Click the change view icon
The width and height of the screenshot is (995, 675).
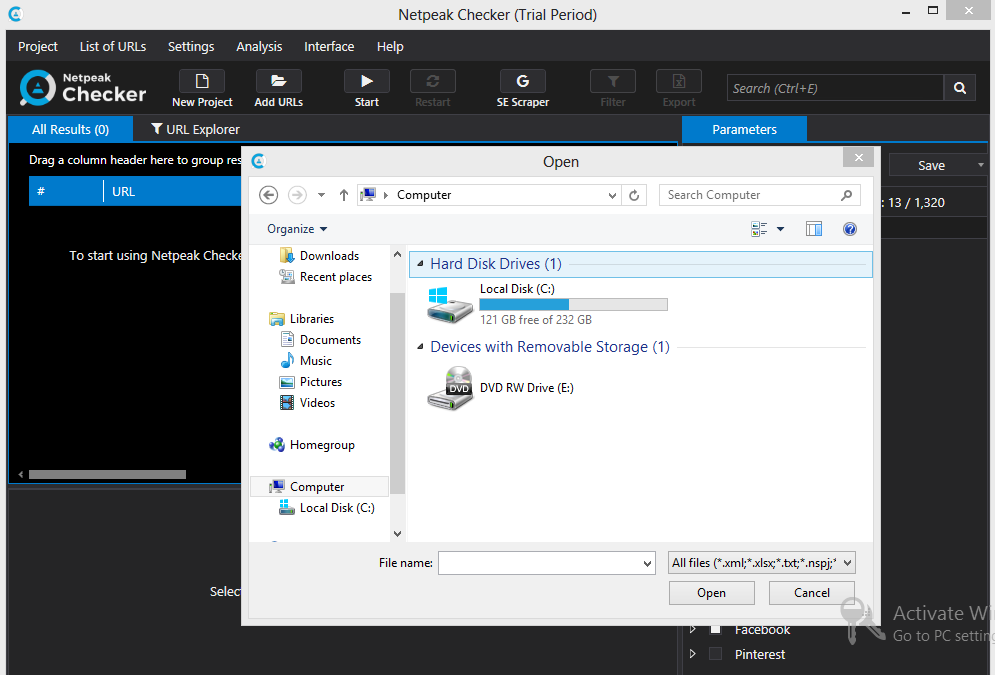[x=759, y=229]
